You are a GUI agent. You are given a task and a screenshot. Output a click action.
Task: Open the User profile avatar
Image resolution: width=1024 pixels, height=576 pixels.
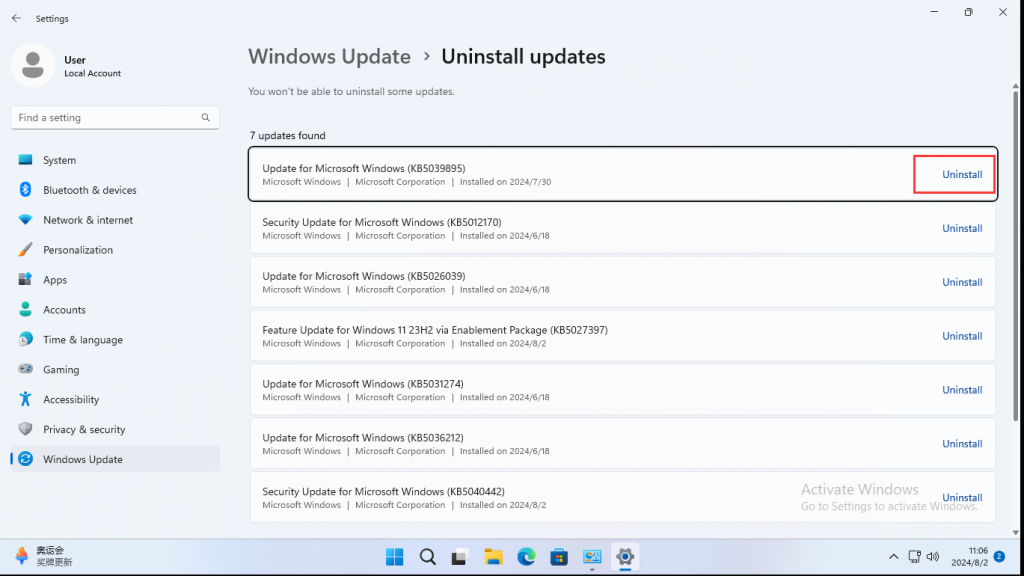coord(33,65)
